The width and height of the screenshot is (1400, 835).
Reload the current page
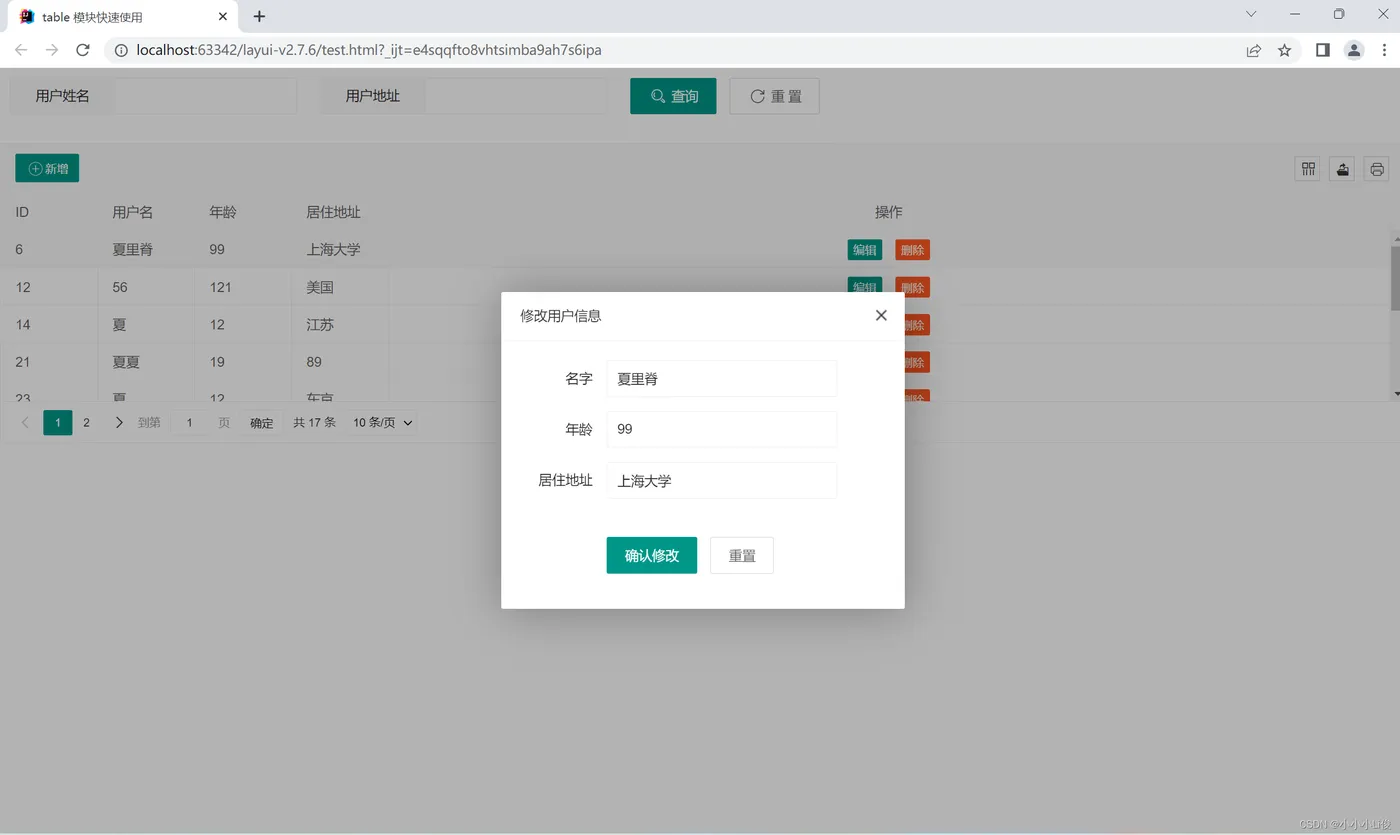[x=83, y=50]
